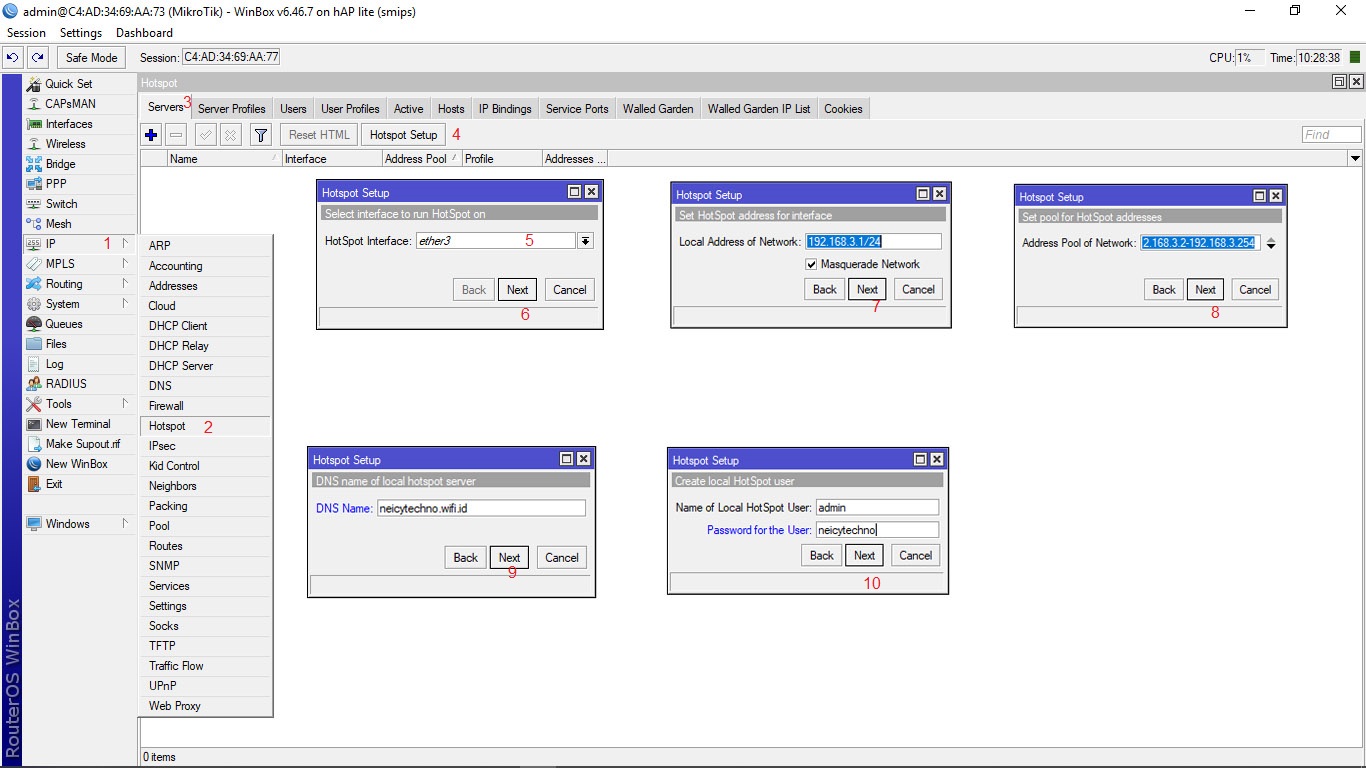The image size is (1366, 768).
Task: Toggle the Masquerade Network checkbox
Action: pos(811,264)
